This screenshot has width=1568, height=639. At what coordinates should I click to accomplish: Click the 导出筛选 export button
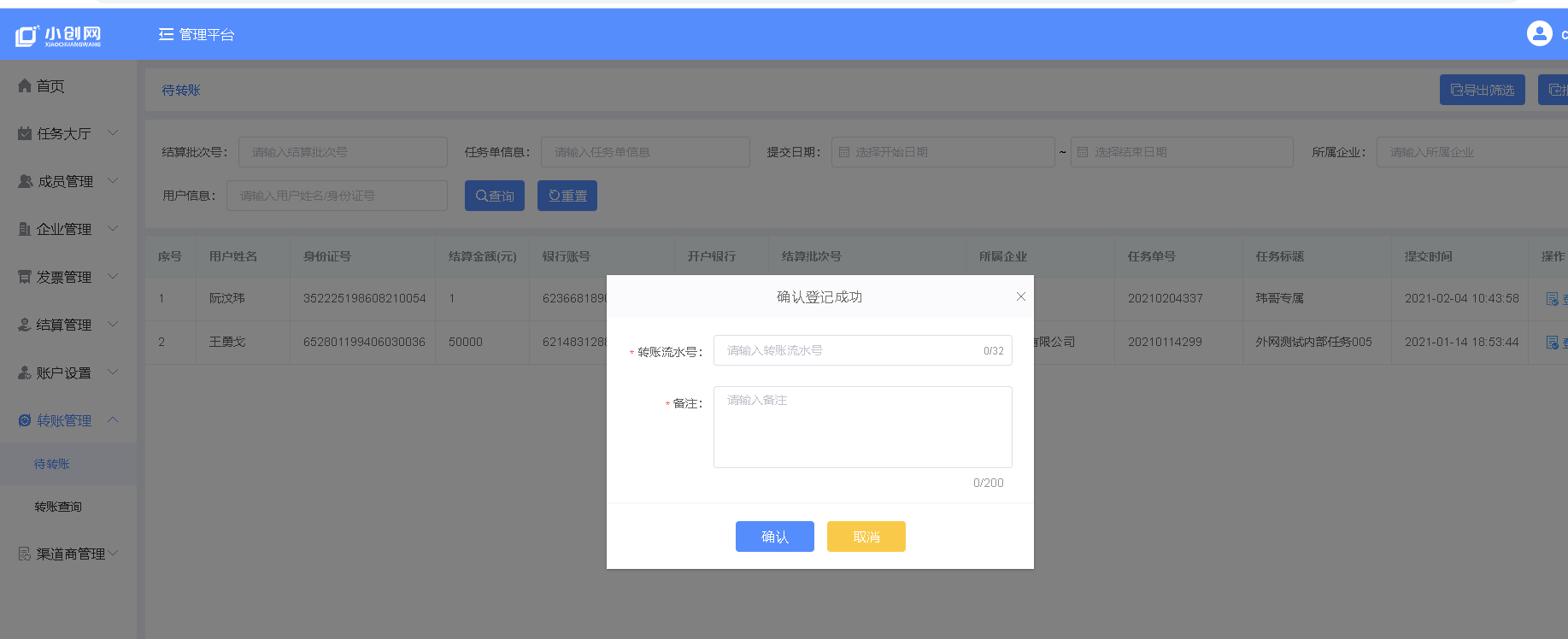point(1482,90)
